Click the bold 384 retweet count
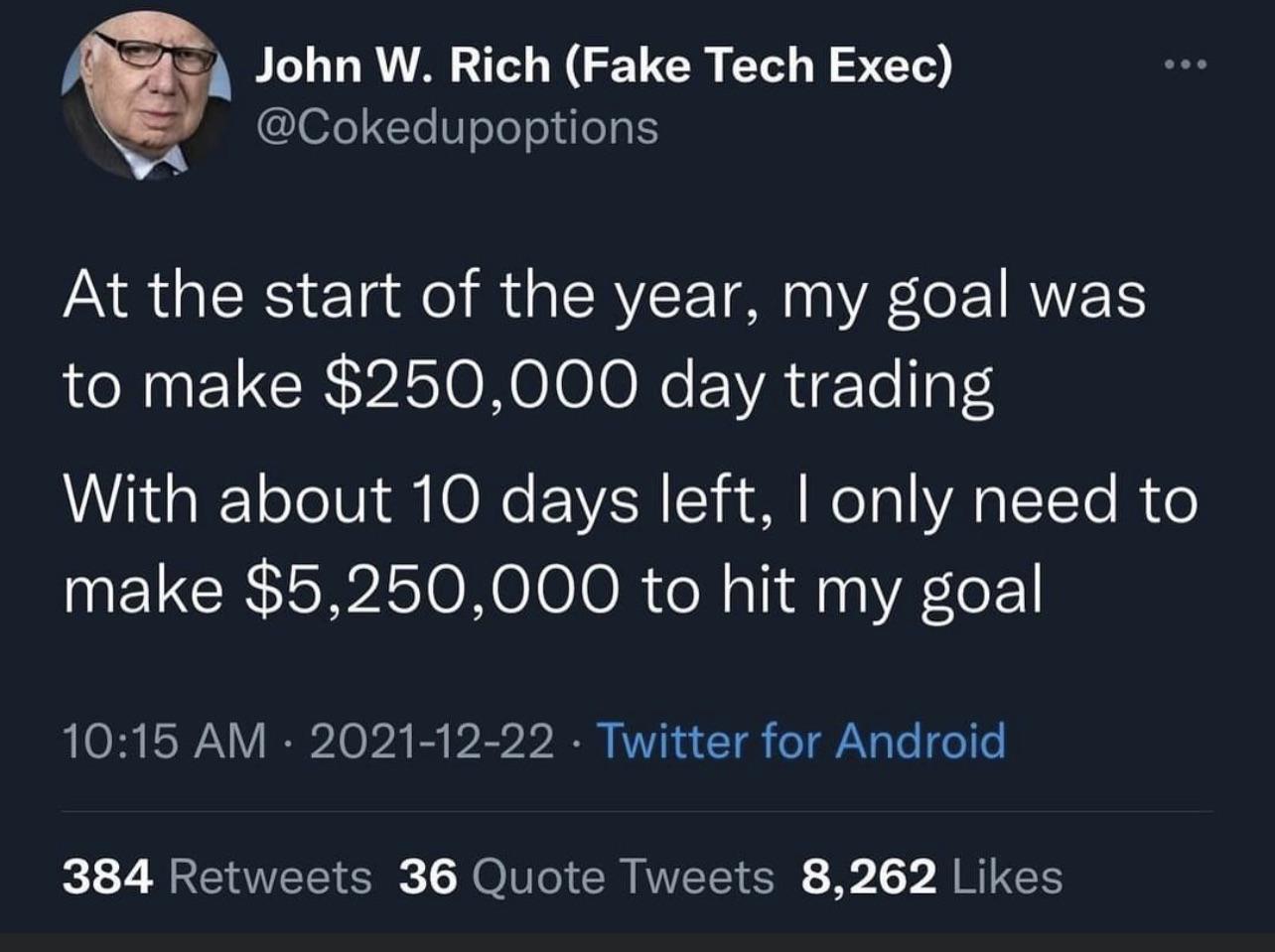 click(x=107, y=877)
